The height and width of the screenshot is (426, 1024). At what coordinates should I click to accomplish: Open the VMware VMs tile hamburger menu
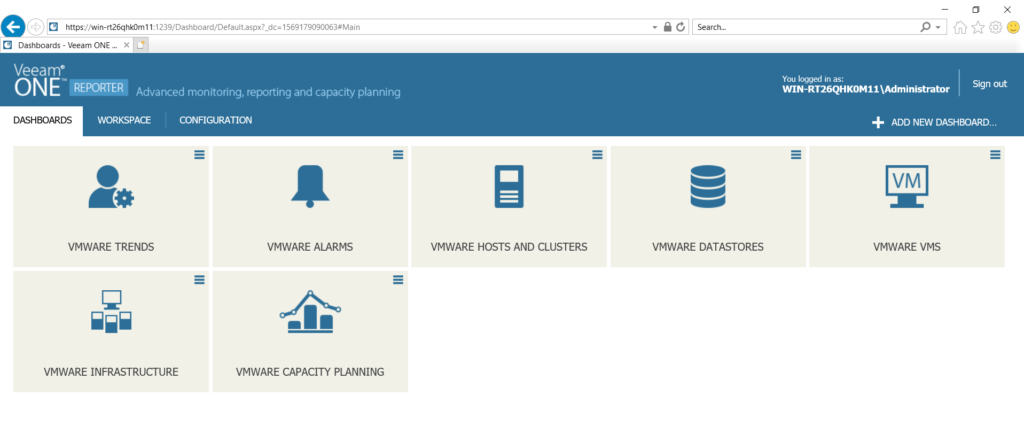(x=995, y=154)
